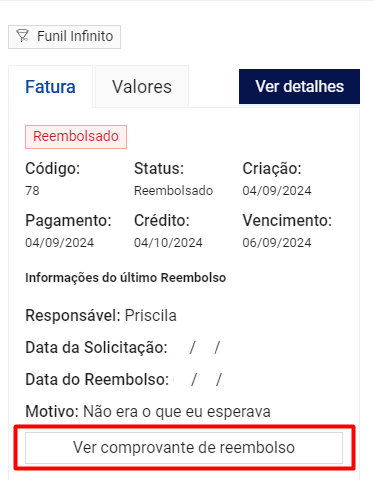Click the funnel icon beside Funil Infinito
The width and height of the screenshot is (374, 480).
(23, 36)
